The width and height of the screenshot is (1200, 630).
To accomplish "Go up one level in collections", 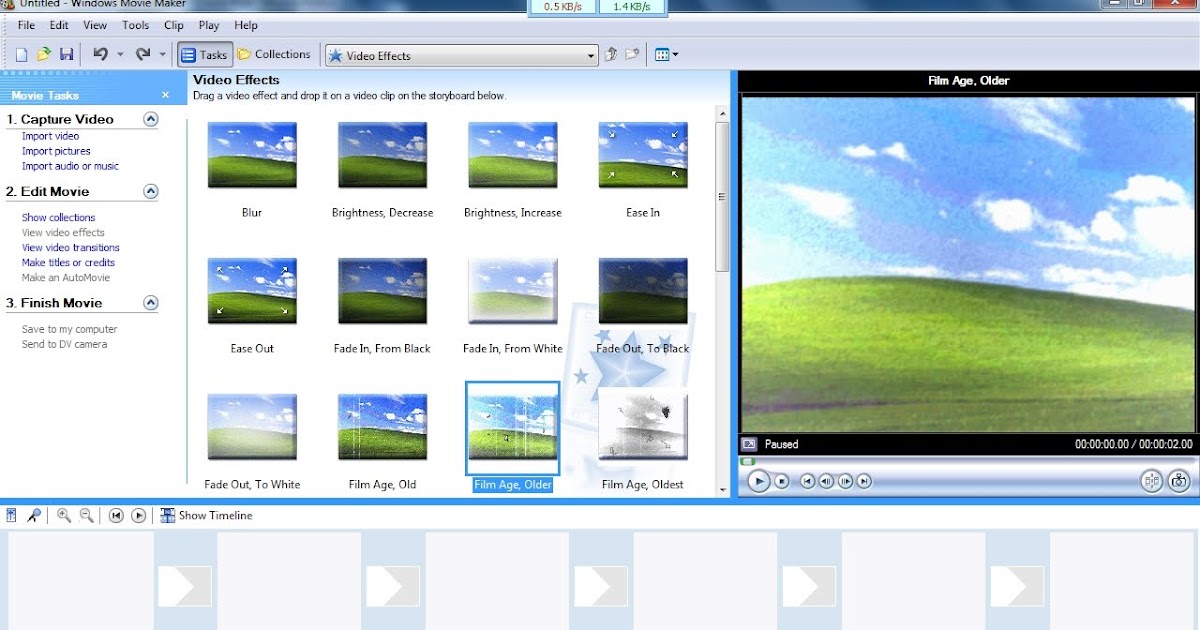I will pos(611,55).
